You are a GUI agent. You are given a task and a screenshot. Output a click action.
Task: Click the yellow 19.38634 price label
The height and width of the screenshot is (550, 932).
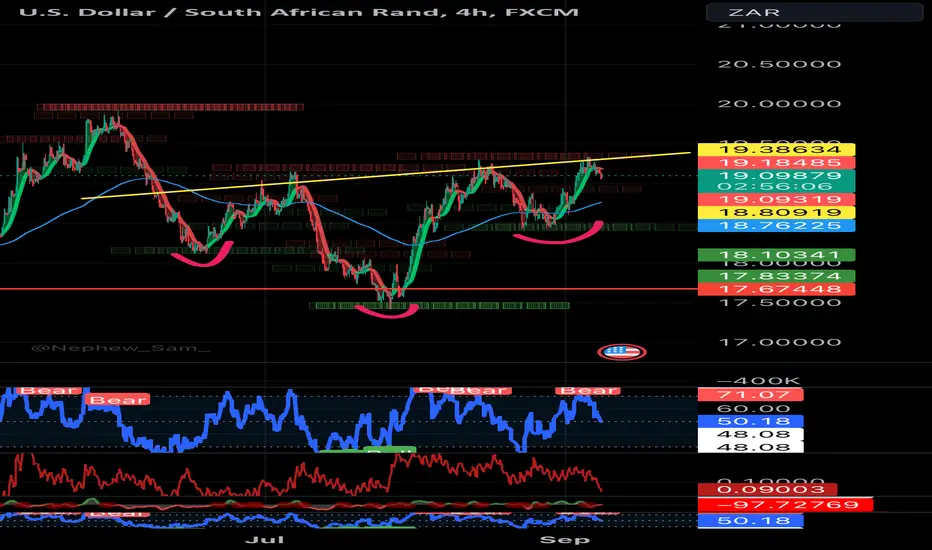pos(776,149)
